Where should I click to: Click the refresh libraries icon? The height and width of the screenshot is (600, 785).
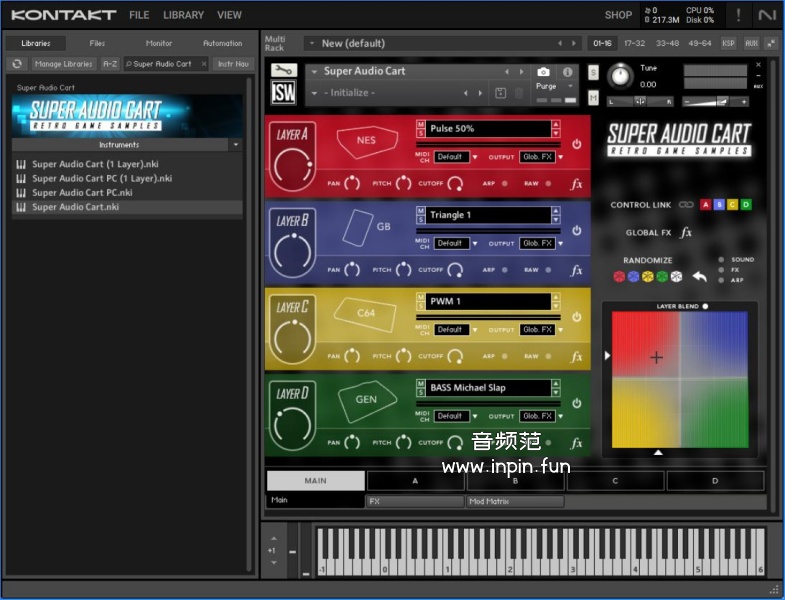pyautogui.click(x=16, y=64)
